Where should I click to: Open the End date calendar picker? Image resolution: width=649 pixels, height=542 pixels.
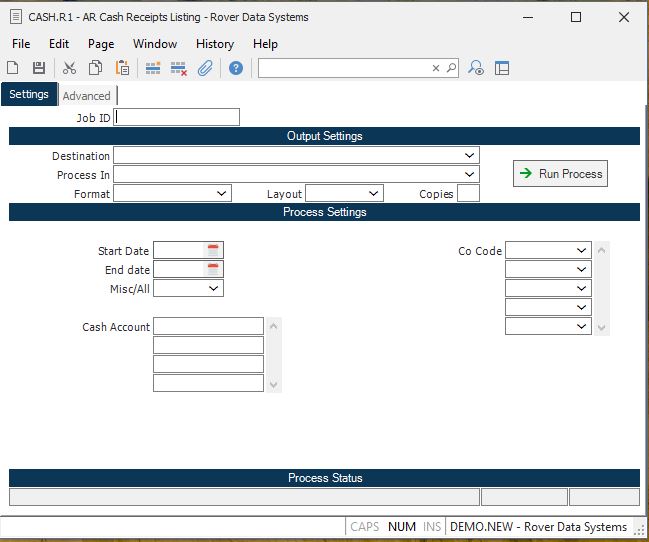pos(213,269)
